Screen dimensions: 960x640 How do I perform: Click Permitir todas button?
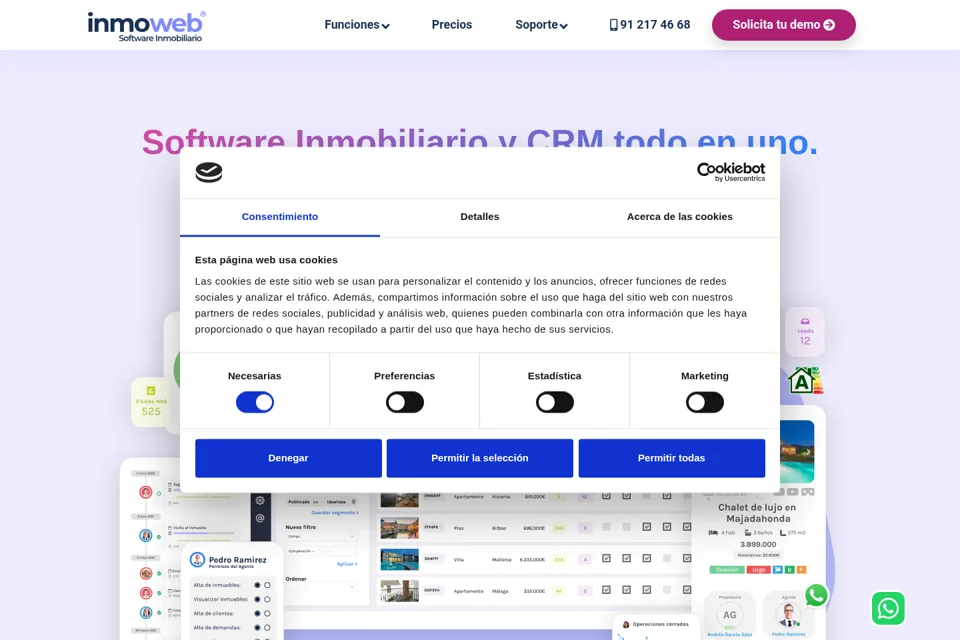pos(672,458)
